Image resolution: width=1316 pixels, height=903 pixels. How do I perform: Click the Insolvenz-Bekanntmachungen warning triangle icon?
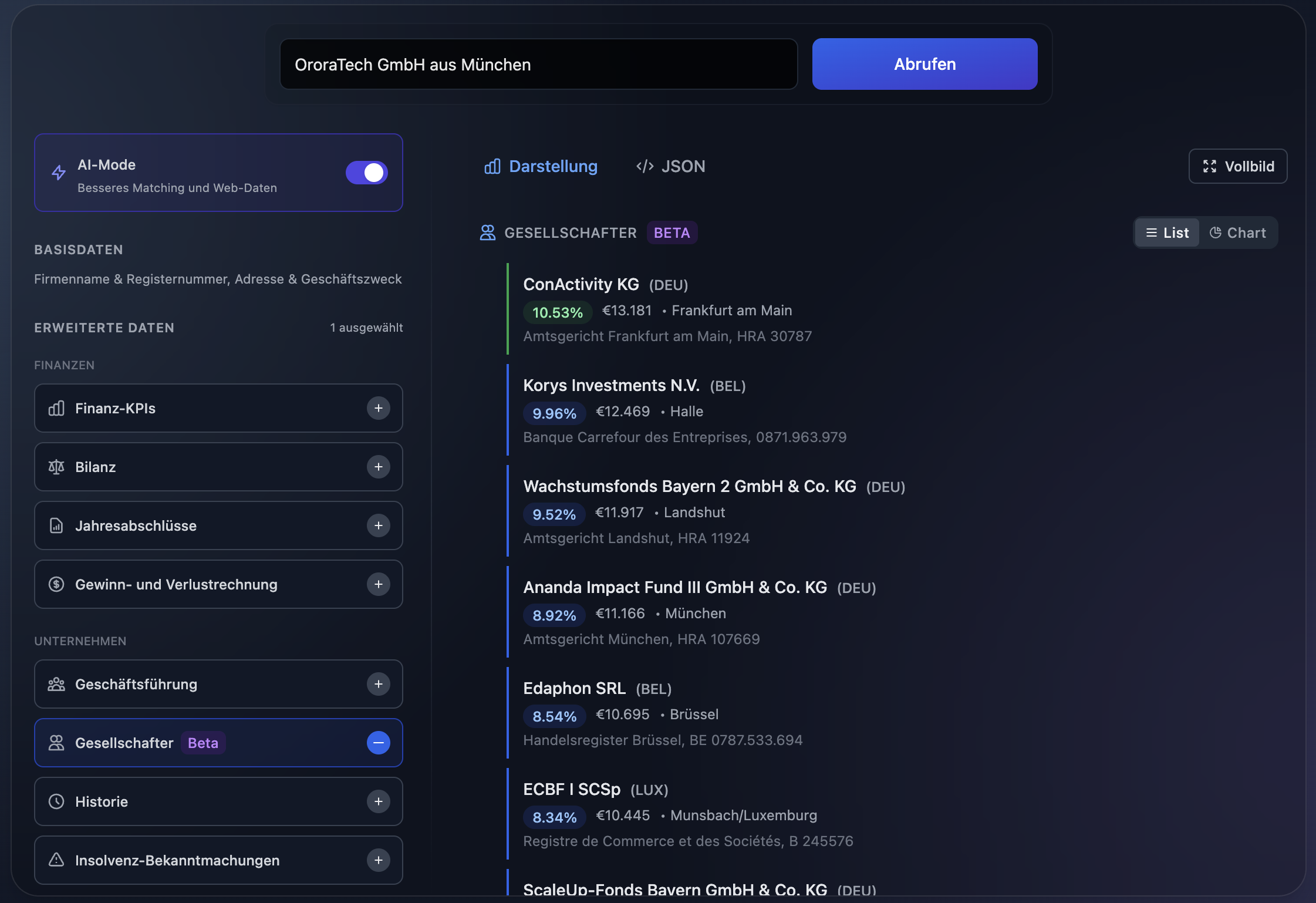pos(56,860)
